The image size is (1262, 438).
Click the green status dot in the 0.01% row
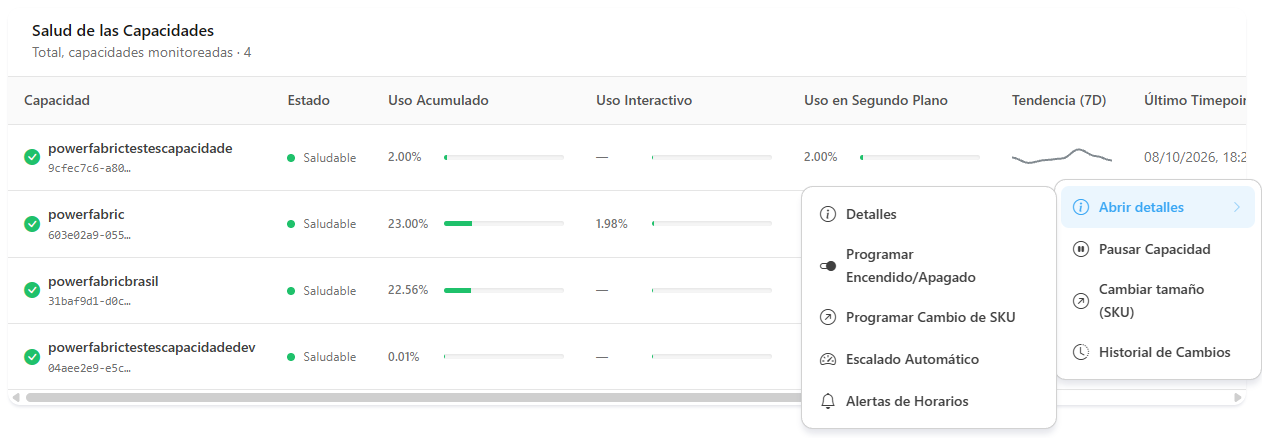pos(291,357)
